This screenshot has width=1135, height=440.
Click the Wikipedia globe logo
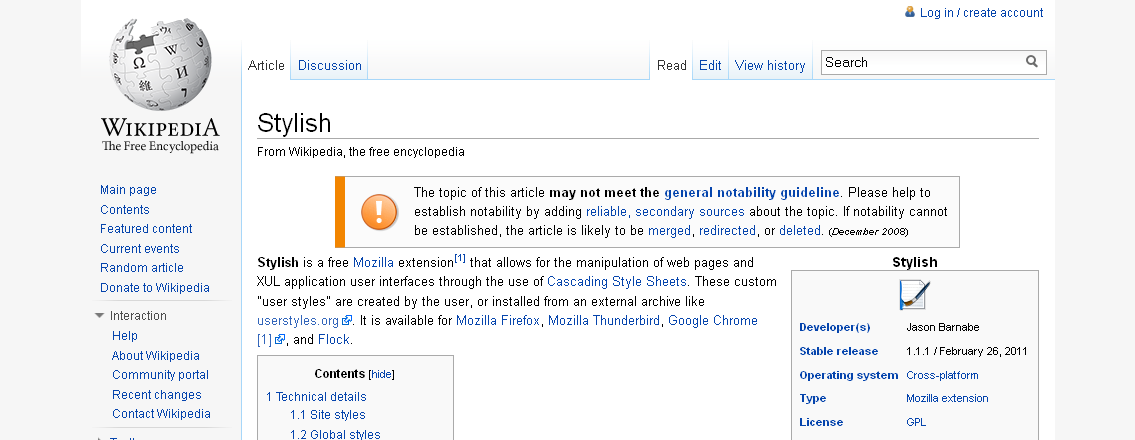[160, 64]
